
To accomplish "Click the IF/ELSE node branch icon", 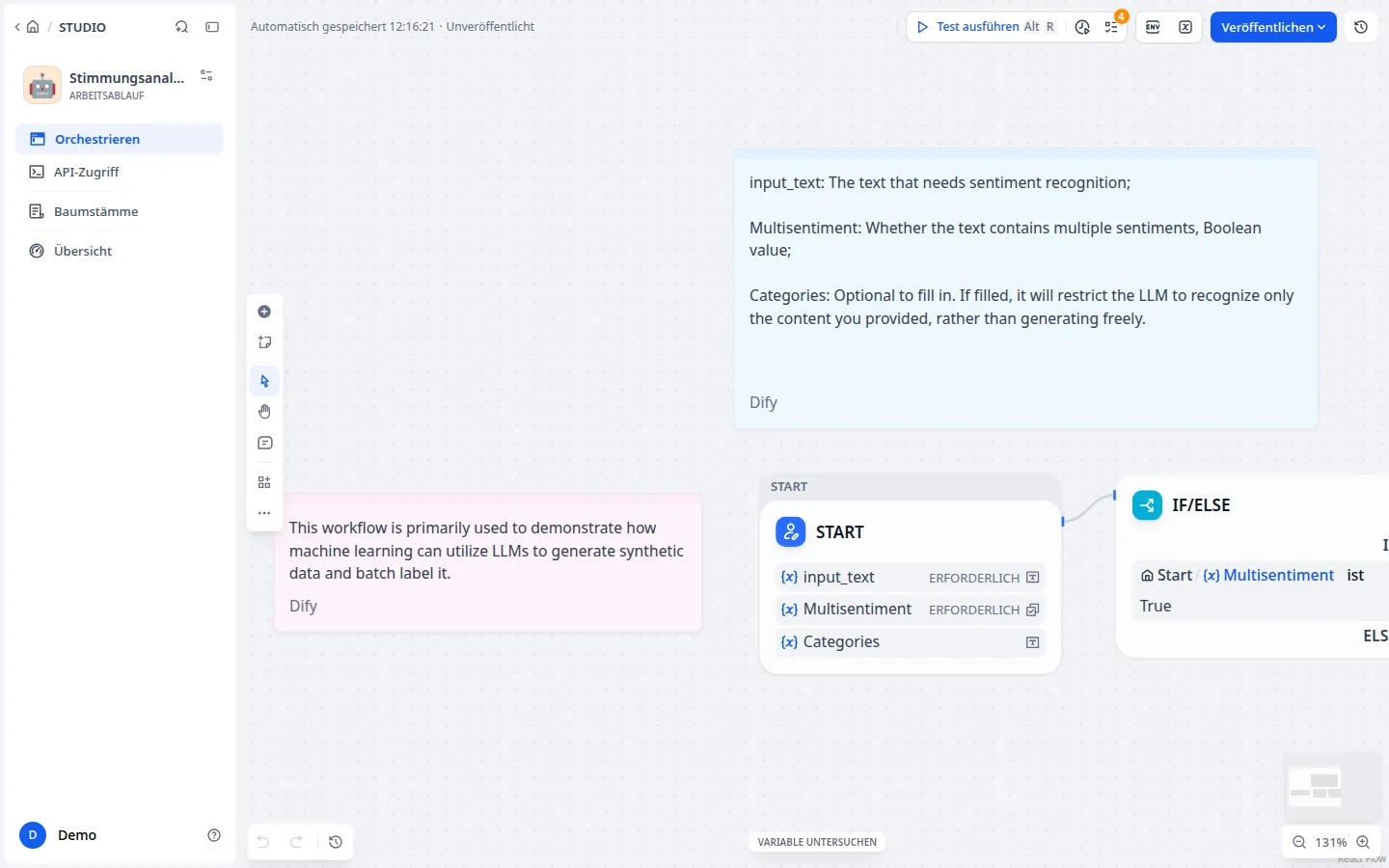I will pos(1147,504).
